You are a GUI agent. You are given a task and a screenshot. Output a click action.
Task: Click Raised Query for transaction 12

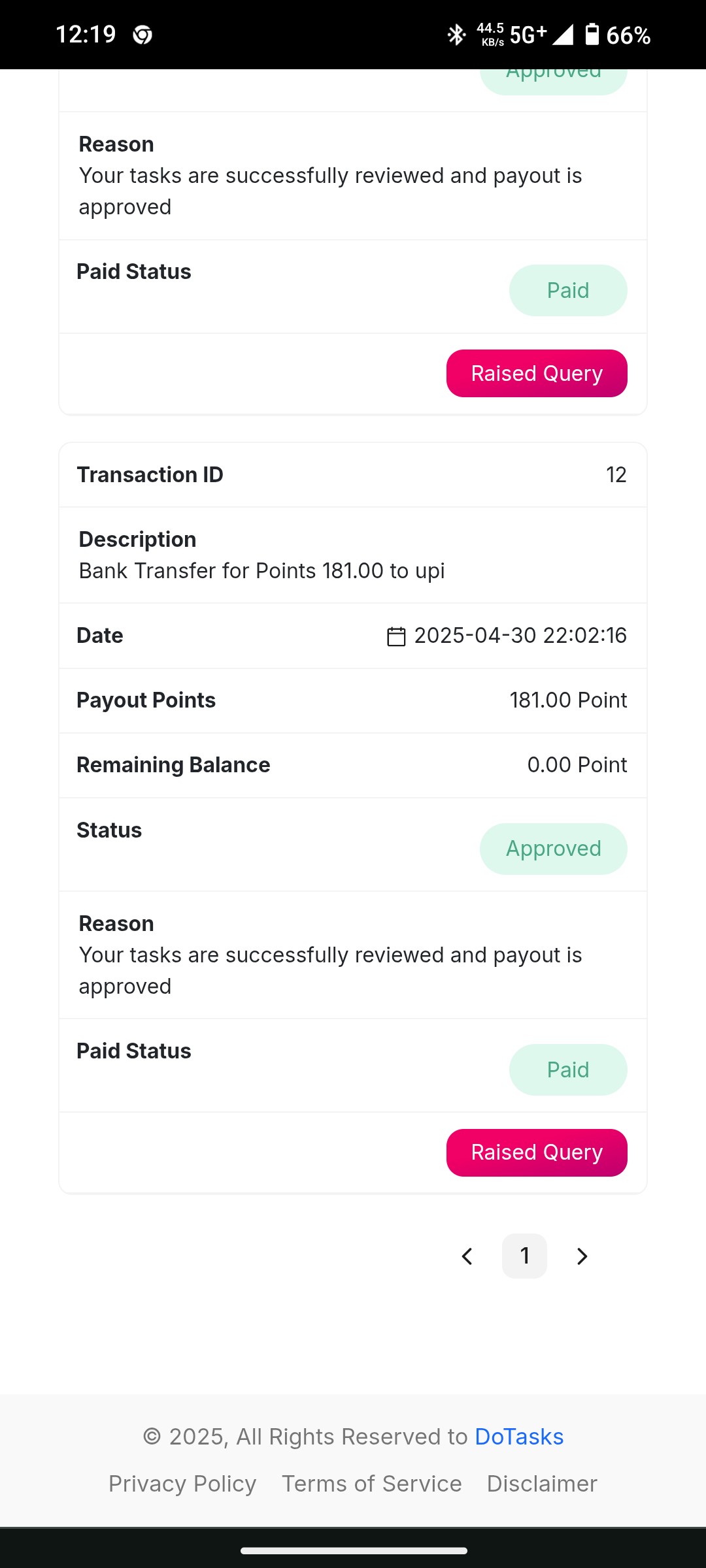(x=537, y=1152)
